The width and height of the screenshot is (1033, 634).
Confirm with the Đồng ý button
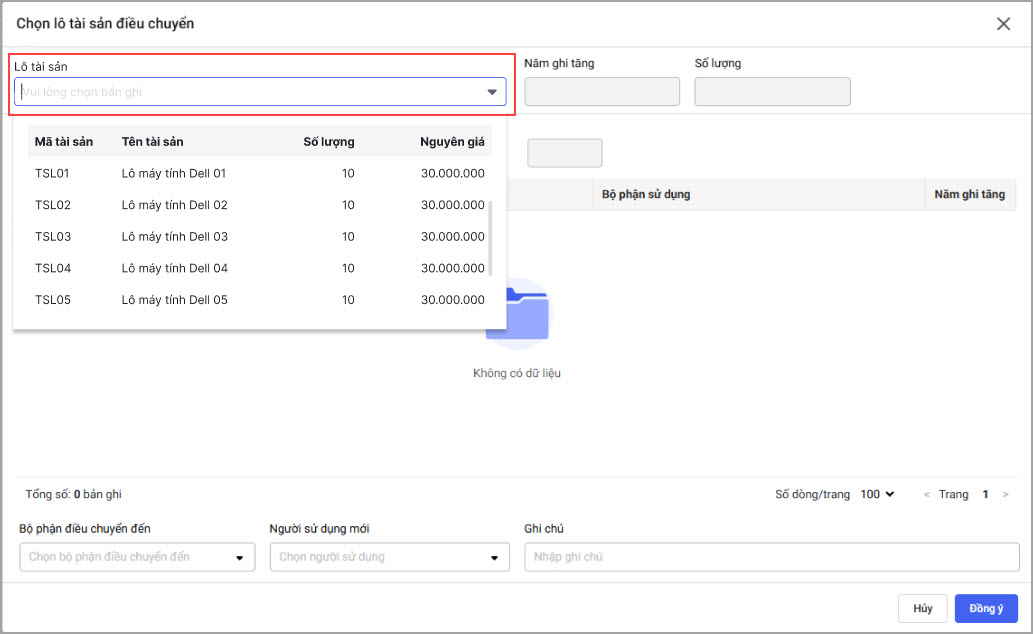click(x=985, y=608)
